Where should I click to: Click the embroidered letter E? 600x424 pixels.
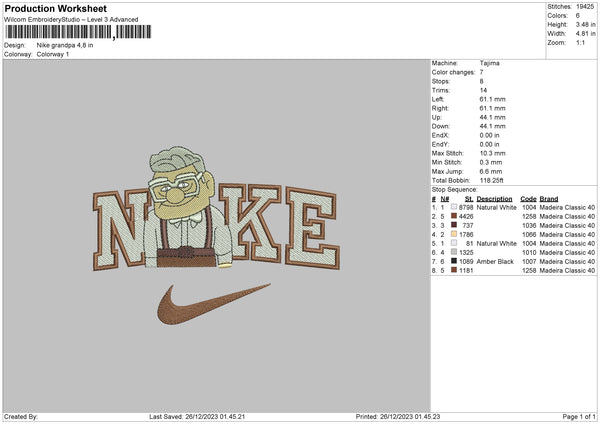(x=312, y=228)
